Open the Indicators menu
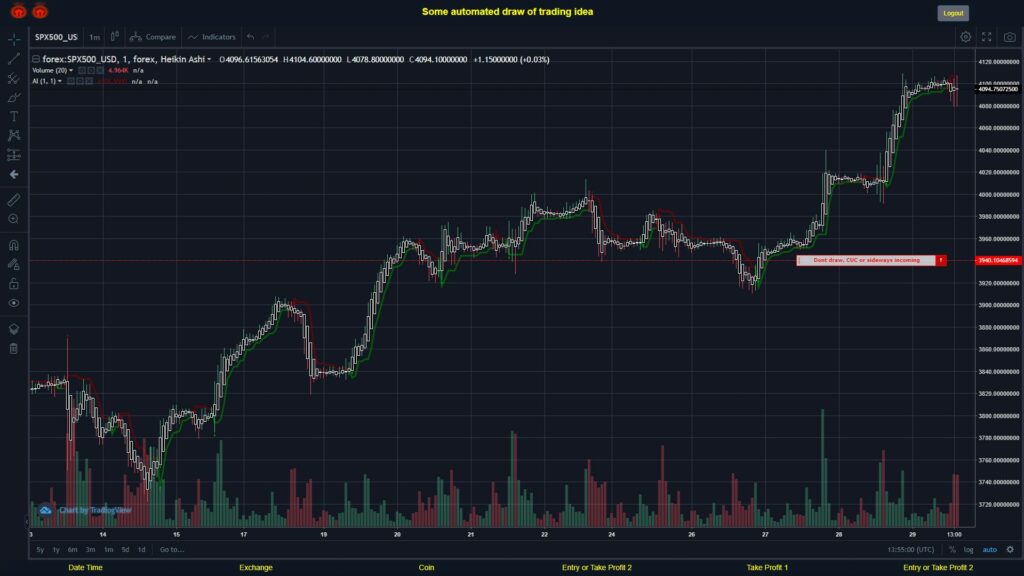Image resolution: width=1024 pixels, height=576 pixels. pyautogui.click(x=212, y=37)
